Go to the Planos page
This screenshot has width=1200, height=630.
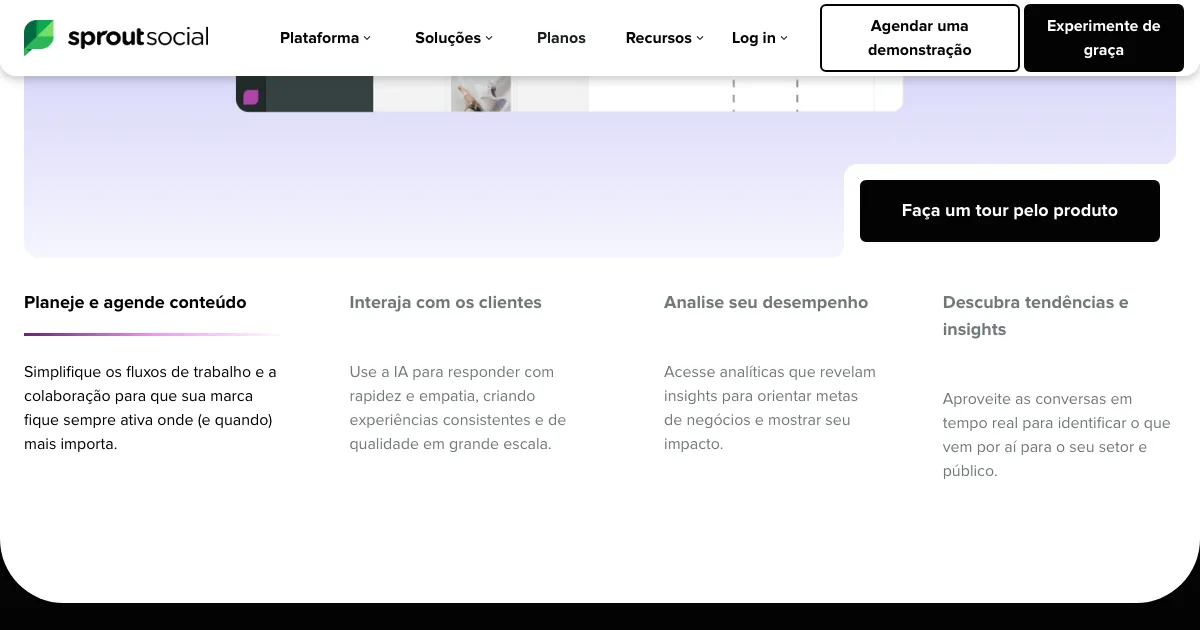pos(561,38)
